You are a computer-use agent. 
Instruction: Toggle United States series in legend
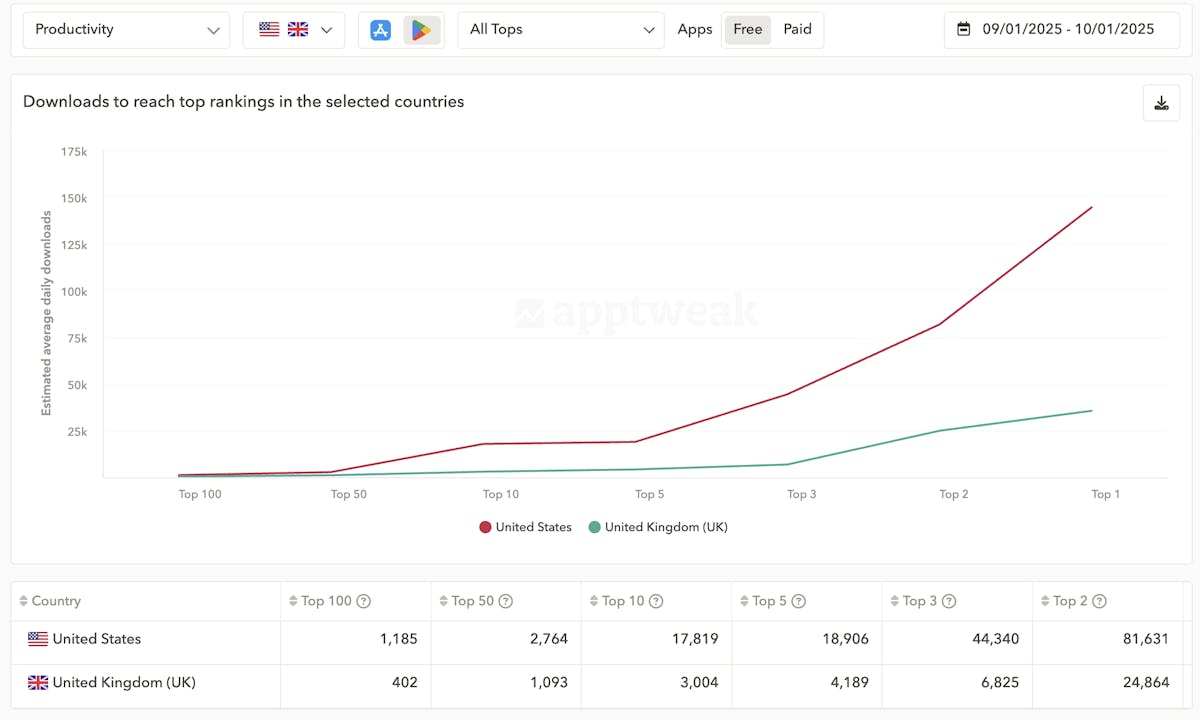pyautogui.click(x=525, y=527)
